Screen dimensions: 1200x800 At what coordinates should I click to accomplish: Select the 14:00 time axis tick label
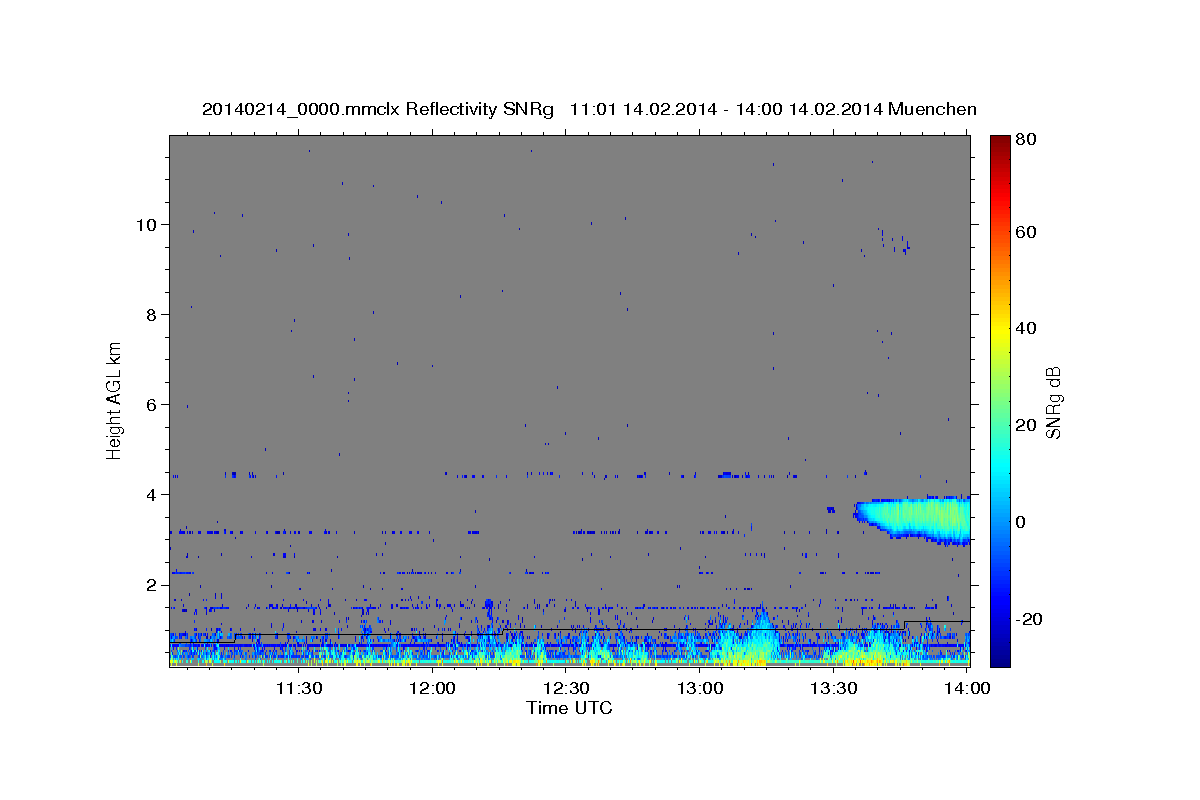pos(968,689)
